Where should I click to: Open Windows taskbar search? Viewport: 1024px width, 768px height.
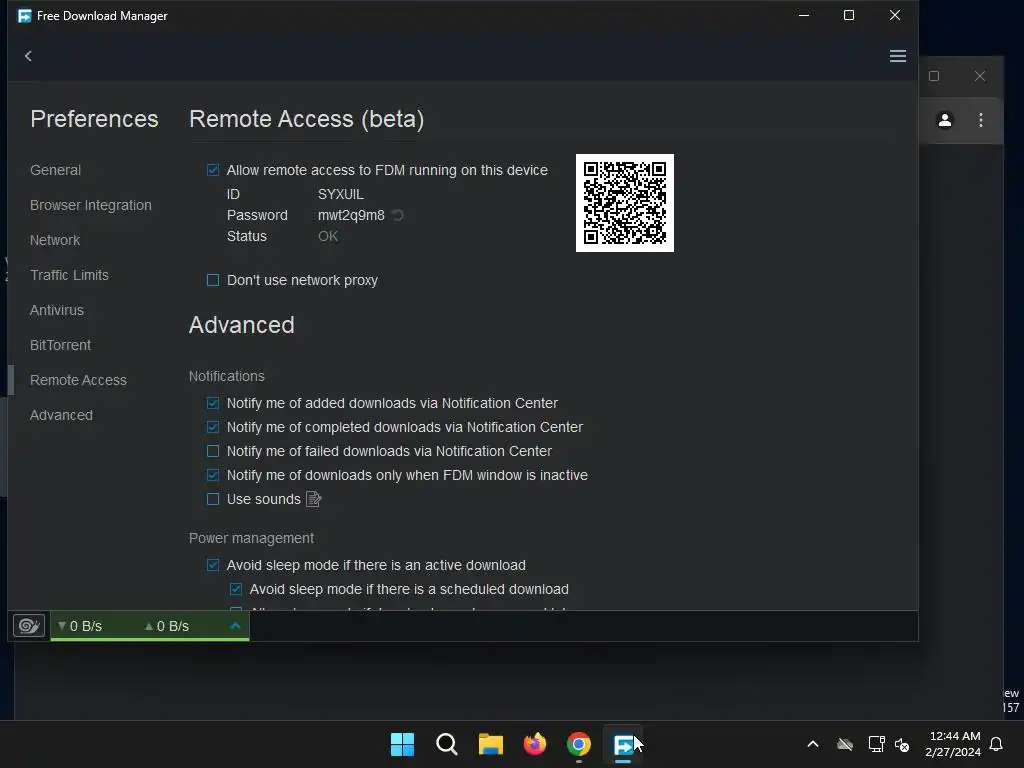(447, 744)
